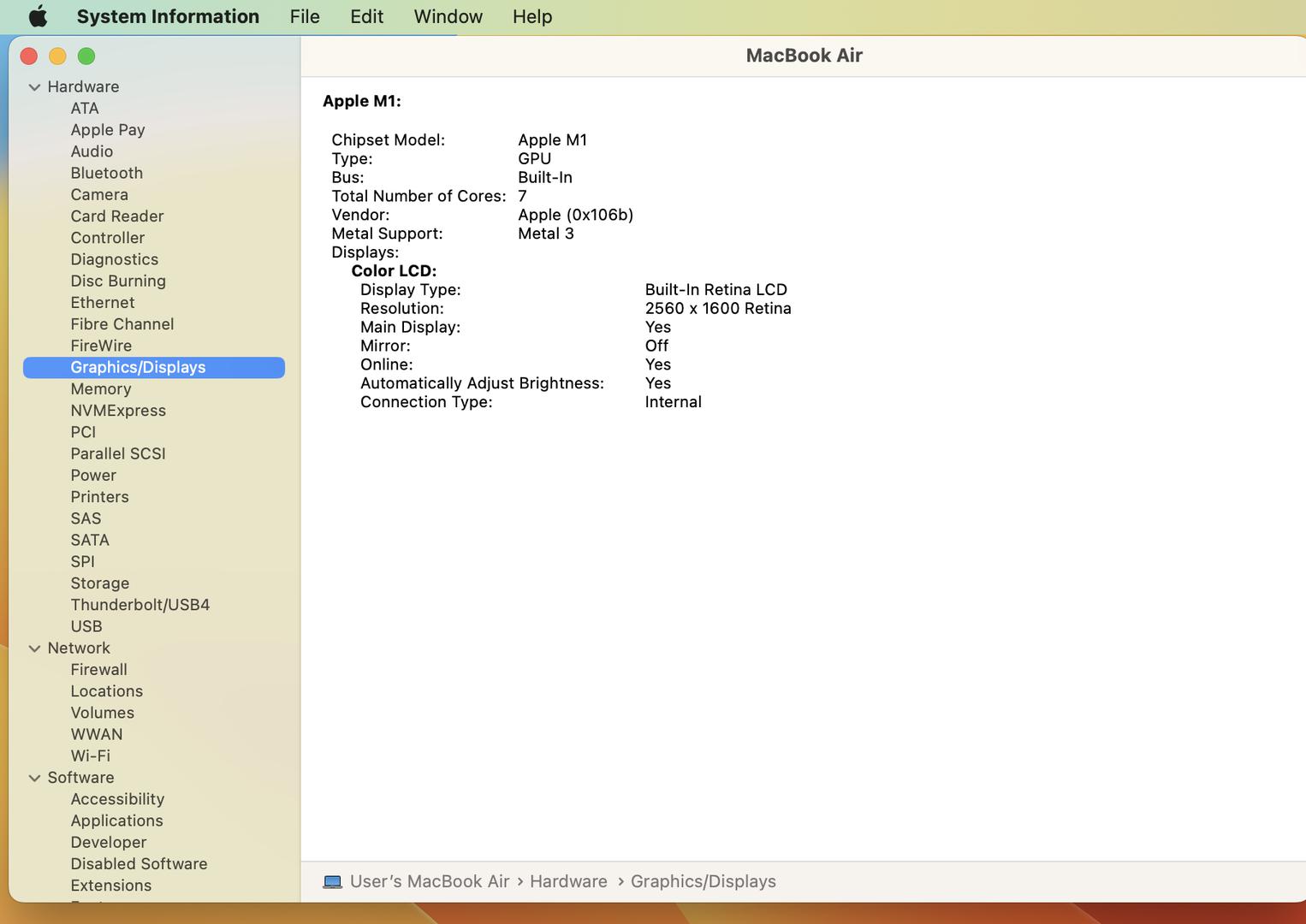
Task: Minimize window with yellow button
Action: [57, 56]
